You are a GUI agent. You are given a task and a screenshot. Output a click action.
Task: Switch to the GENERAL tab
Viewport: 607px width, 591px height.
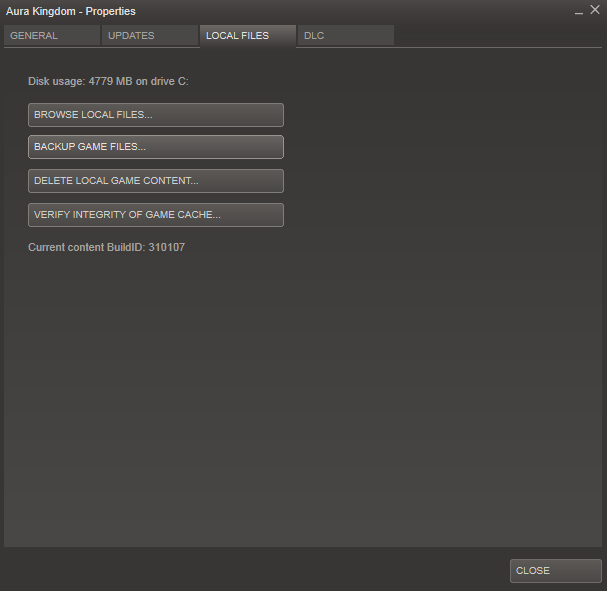point(52,36)
